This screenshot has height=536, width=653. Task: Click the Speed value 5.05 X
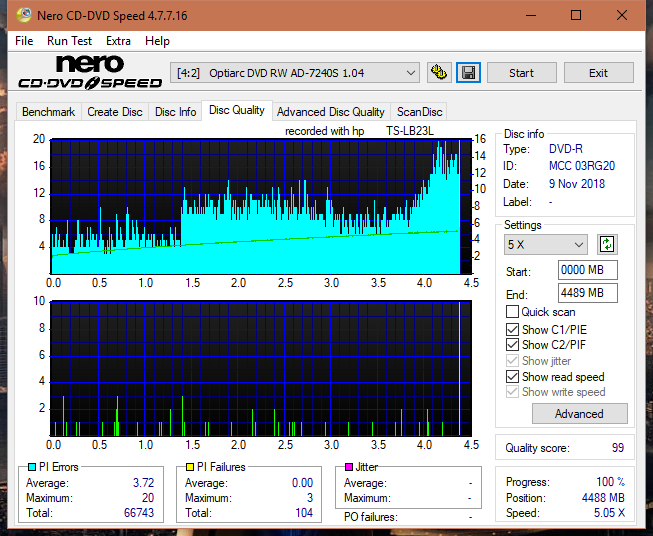(609, 513)
